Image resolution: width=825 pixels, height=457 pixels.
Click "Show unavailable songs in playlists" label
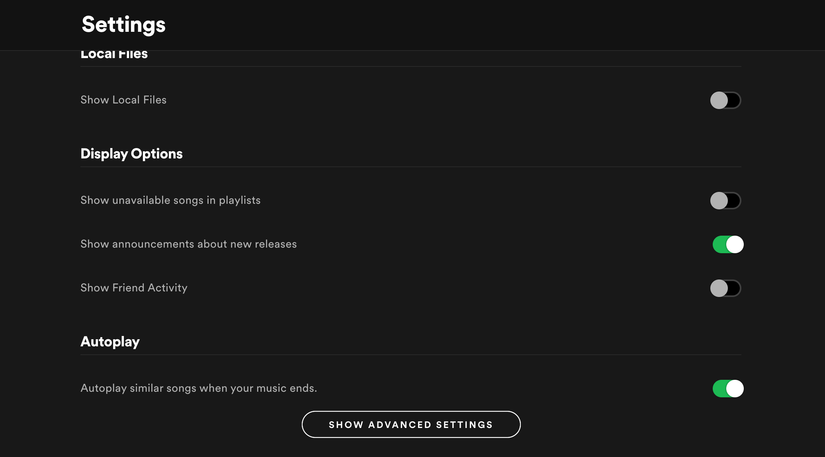point(170,200)
